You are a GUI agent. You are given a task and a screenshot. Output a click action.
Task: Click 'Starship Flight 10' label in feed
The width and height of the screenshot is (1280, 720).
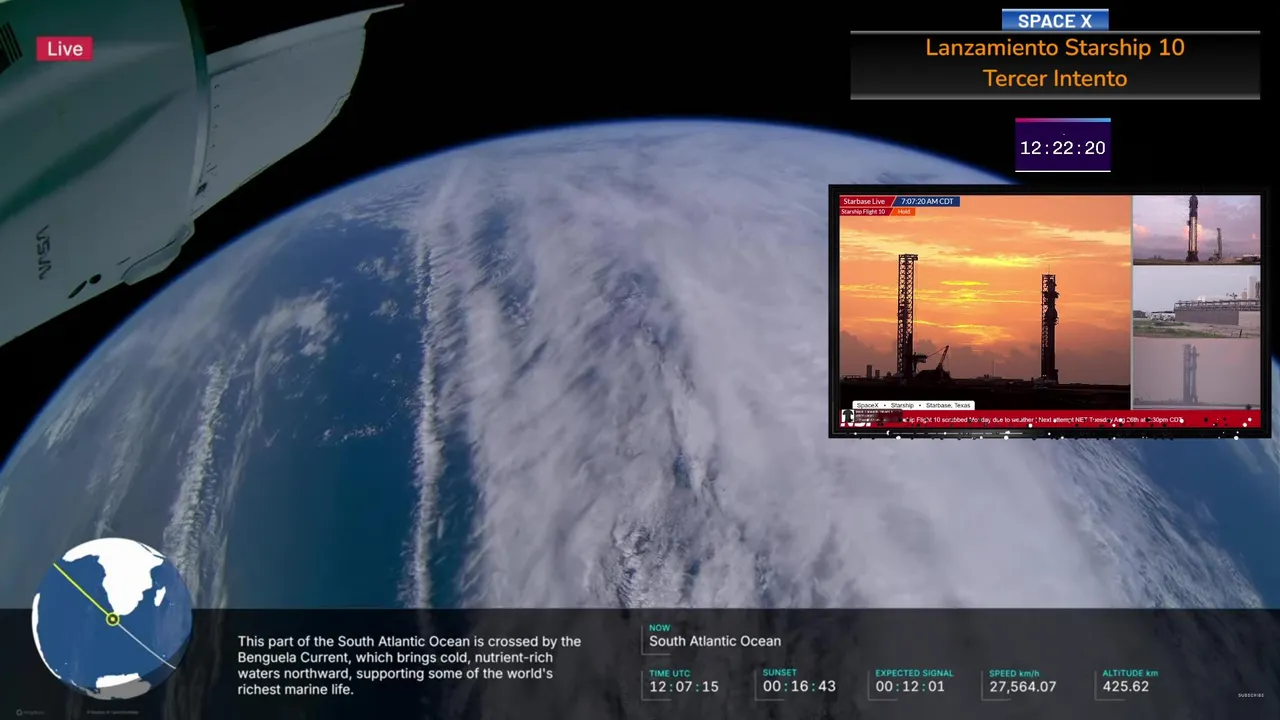[x=863, y=212]
